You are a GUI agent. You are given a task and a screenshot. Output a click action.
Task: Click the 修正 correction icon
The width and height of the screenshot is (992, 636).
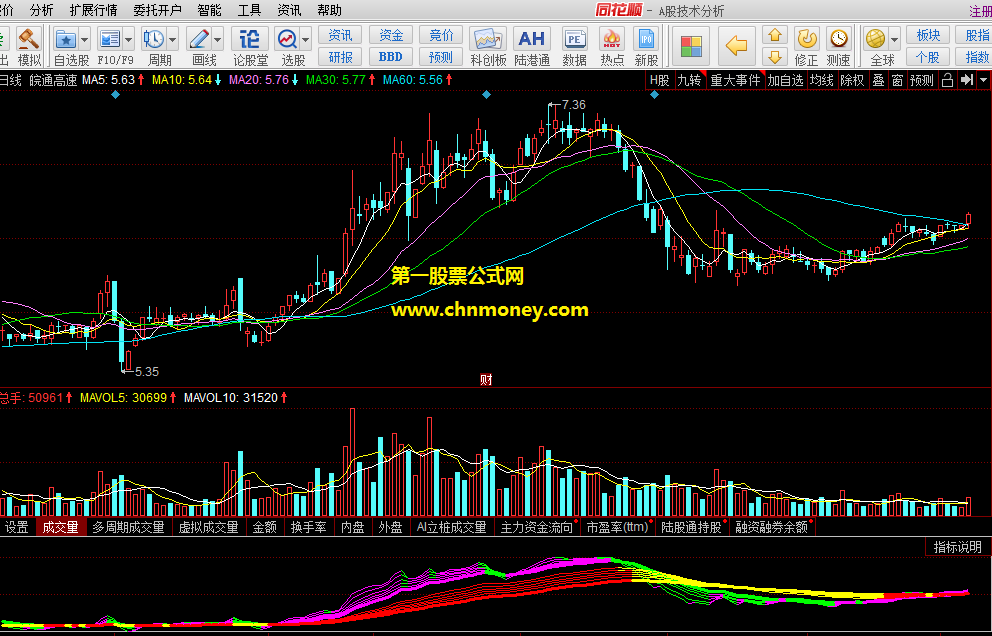pos(807,39)
